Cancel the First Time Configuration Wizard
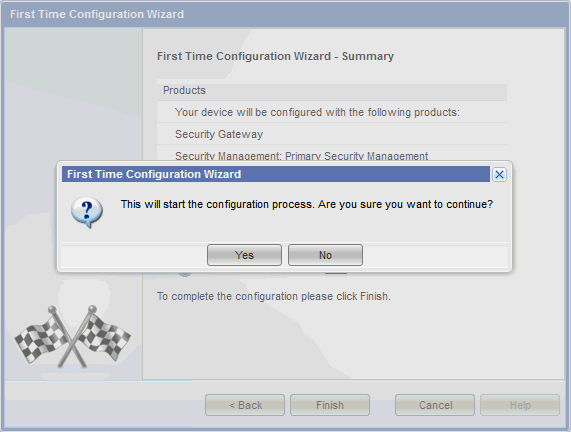The width and height of the screenshot is (571, 432). (435, 405)
